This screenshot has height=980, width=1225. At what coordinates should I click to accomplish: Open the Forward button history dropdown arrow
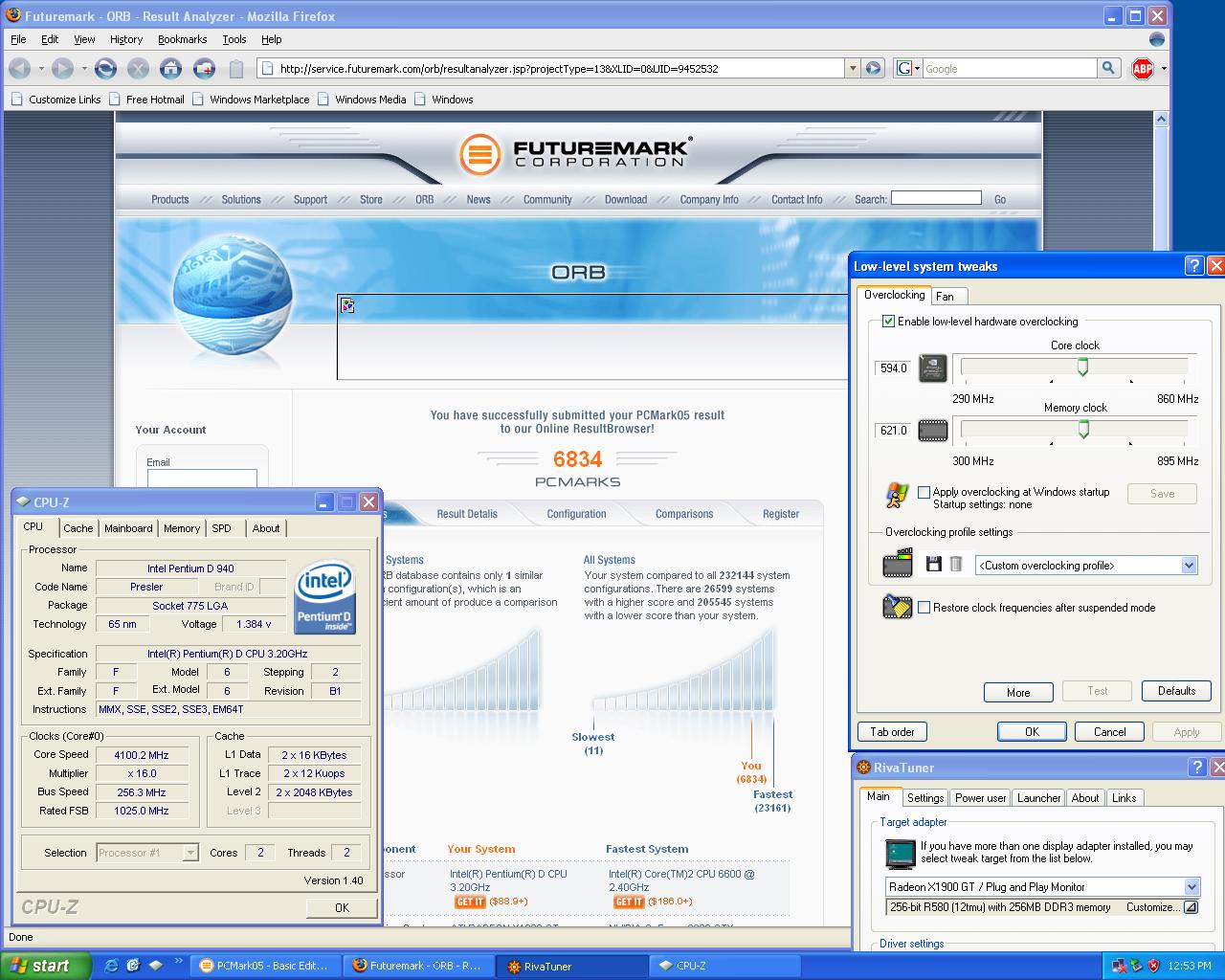point(83,68)
